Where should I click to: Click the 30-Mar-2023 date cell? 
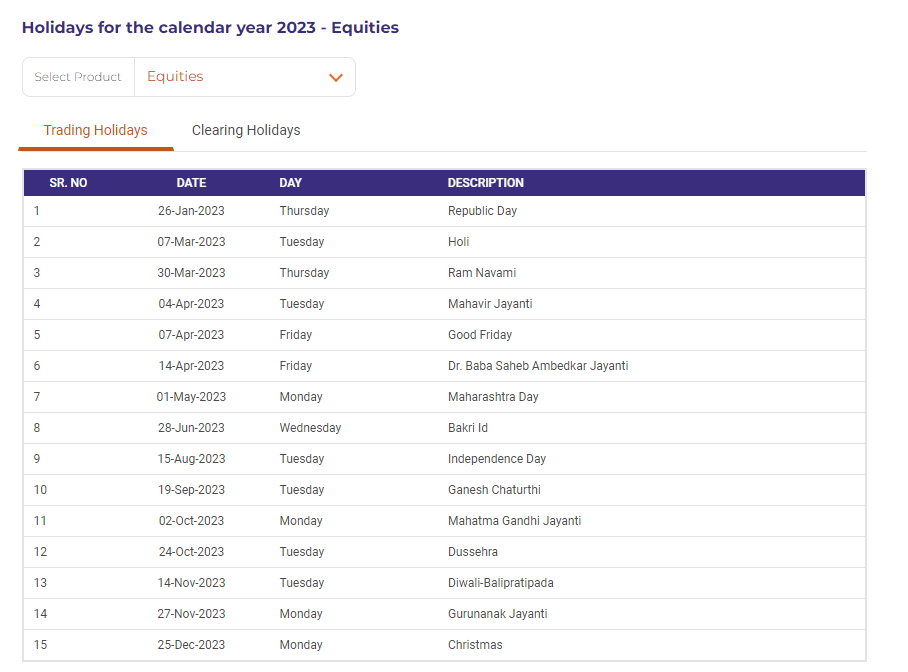coord(191,273)
